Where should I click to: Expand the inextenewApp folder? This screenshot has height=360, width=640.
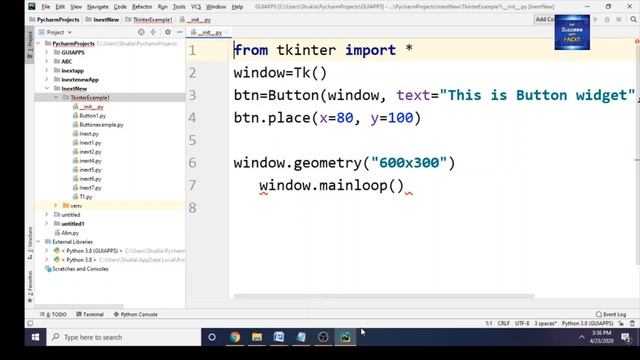click(47, 79)
